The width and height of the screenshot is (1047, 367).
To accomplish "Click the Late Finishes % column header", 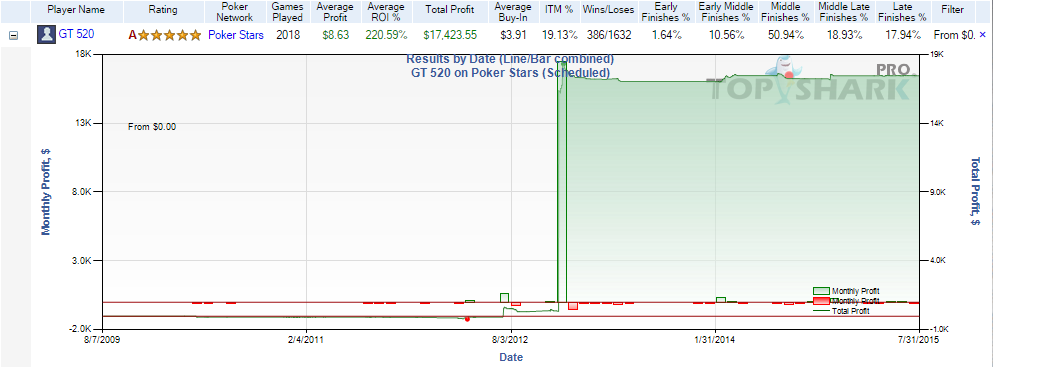I will [903, 12].
